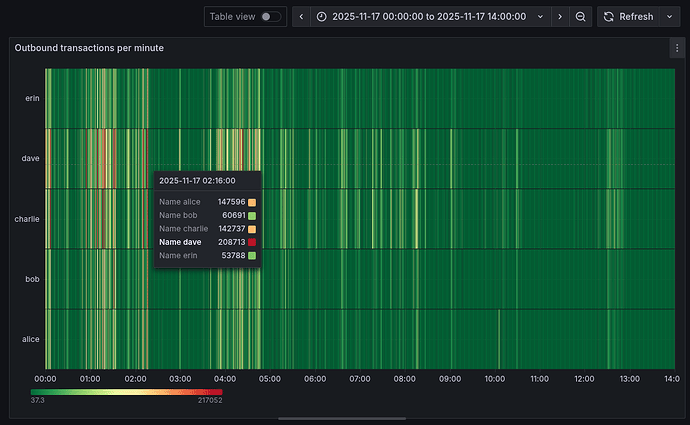Shift time range forward with right arrow

point(559,17)
